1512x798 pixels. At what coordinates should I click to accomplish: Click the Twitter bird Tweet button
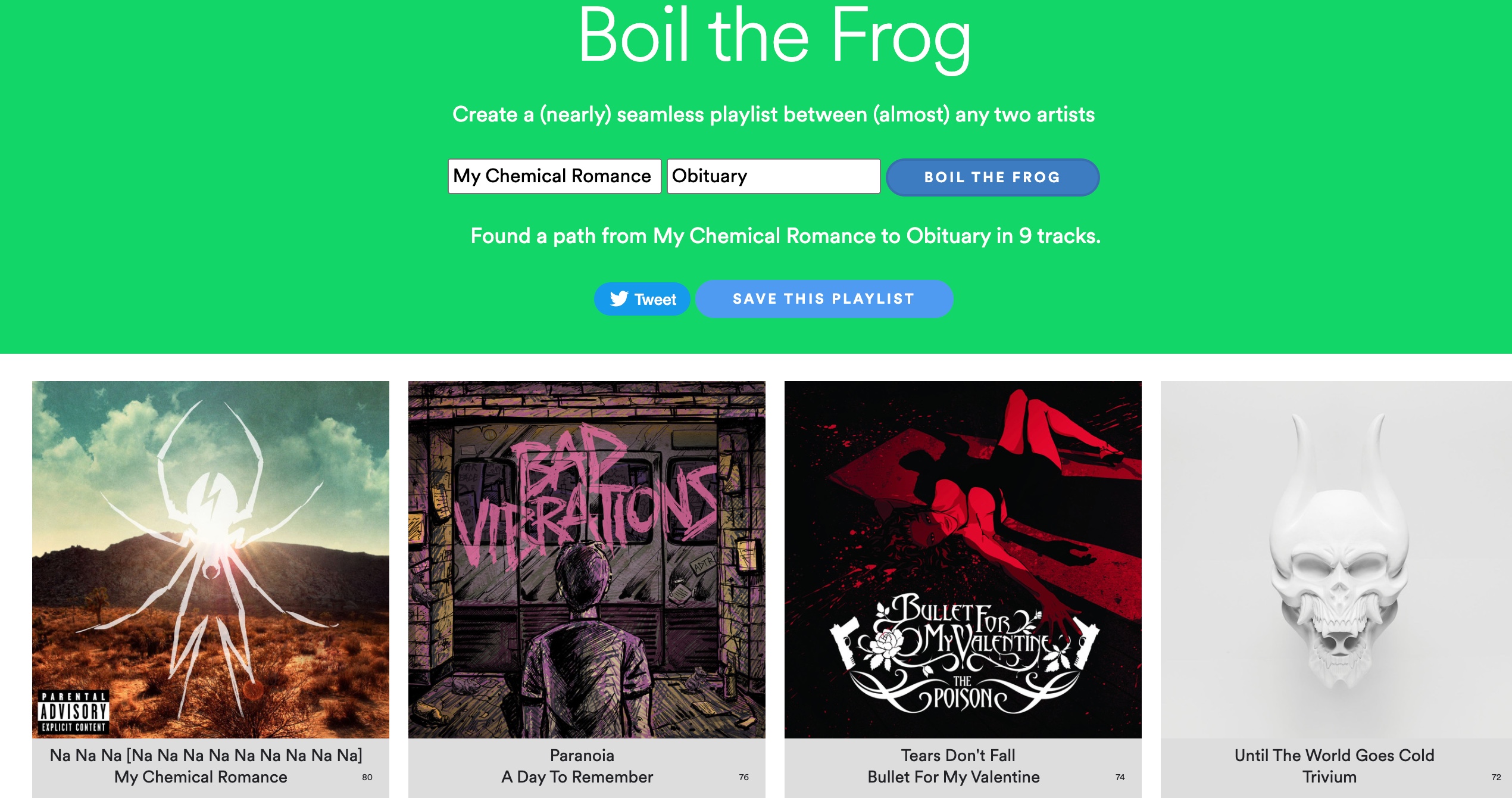642,299
